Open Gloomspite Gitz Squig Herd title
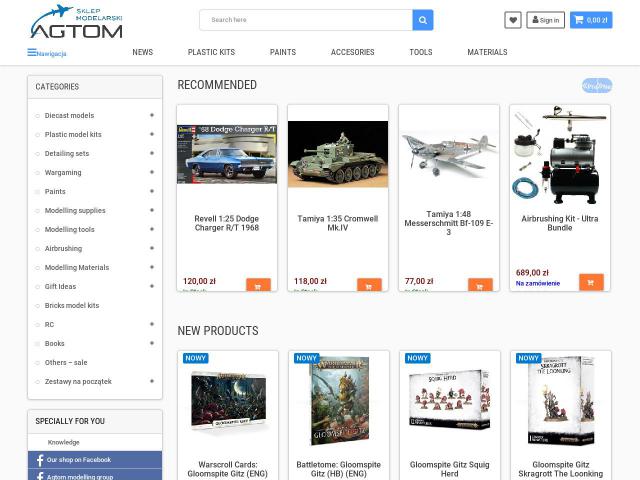Screen dimensions: 640x480 point(450,469)
